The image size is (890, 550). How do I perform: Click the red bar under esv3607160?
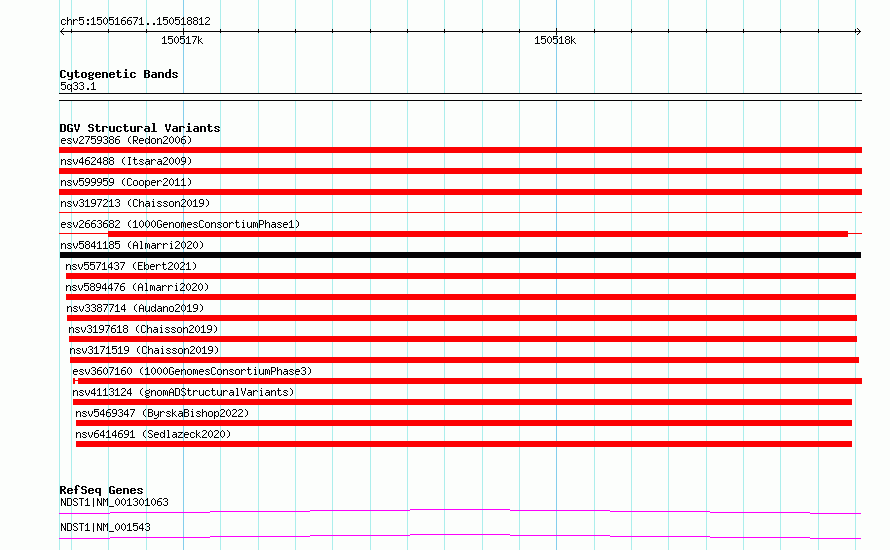pos(468,381)
